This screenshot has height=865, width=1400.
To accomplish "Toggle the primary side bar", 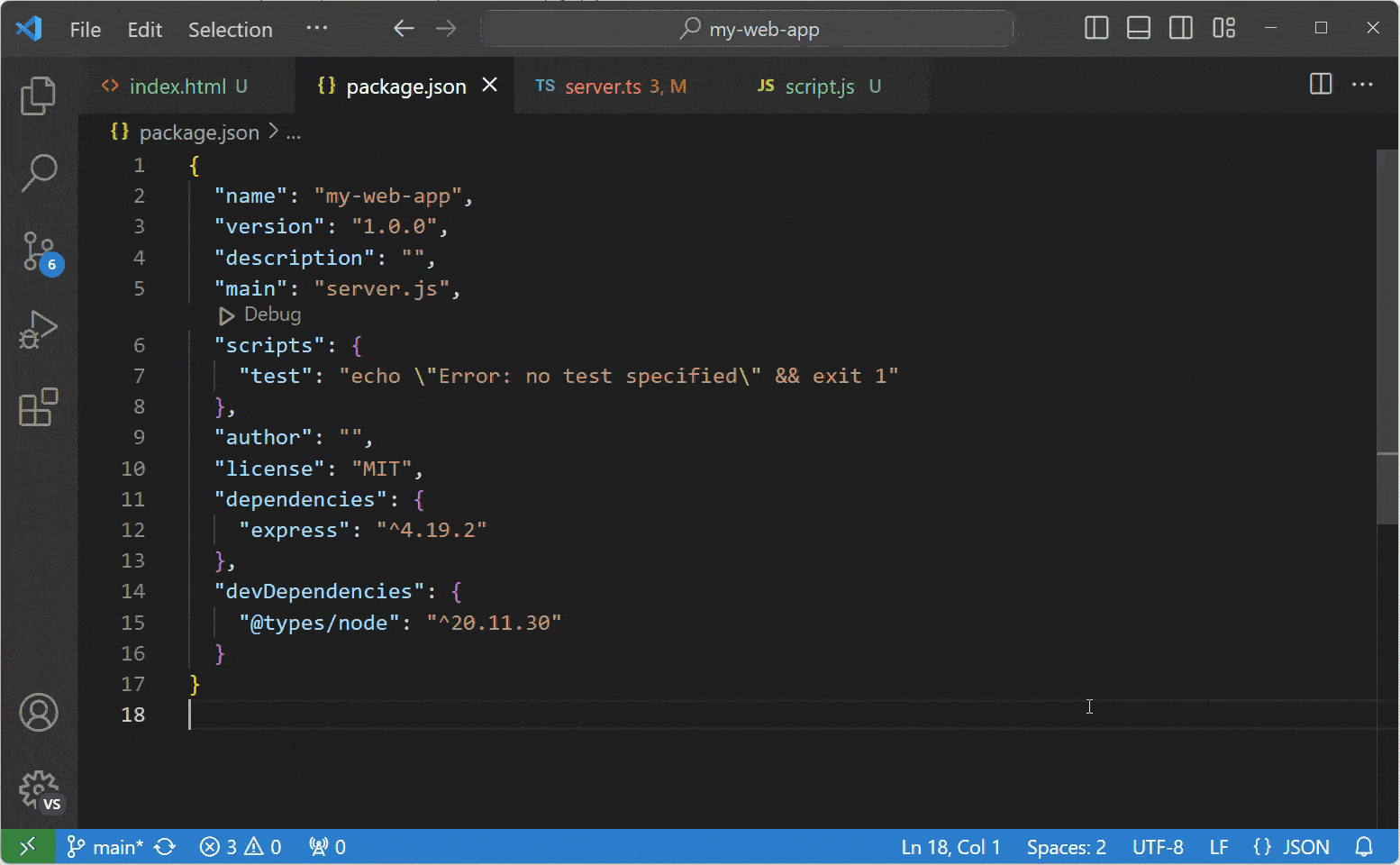I will tap(1096, 29).
